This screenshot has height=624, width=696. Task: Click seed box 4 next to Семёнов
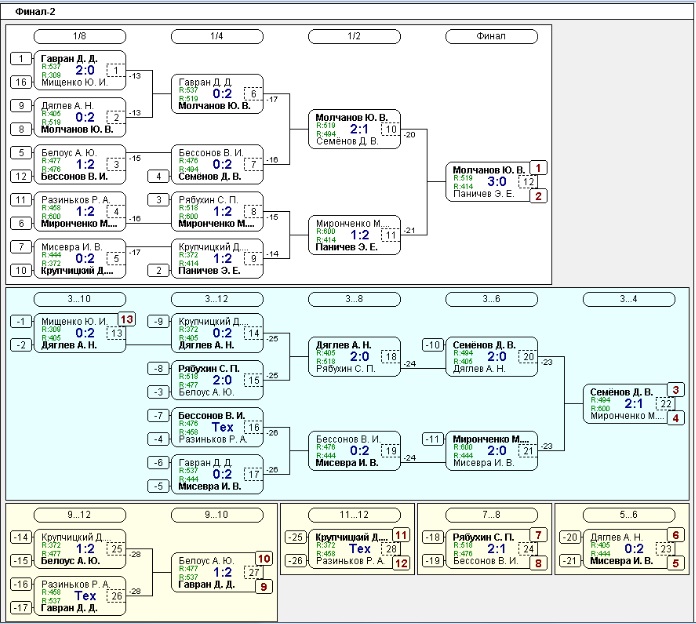[x=158, y=176]
